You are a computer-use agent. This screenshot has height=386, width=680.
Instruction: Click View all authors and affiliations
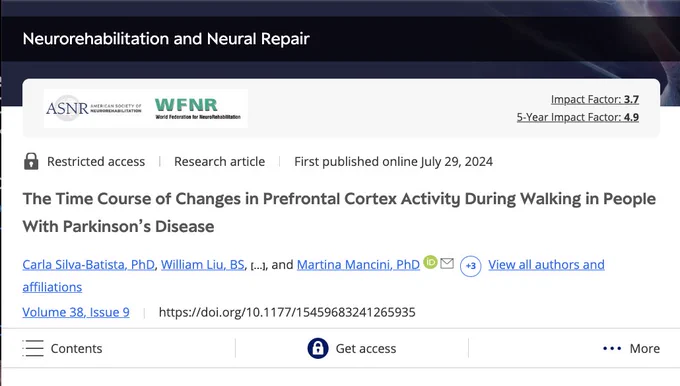(x=314, y=276)
